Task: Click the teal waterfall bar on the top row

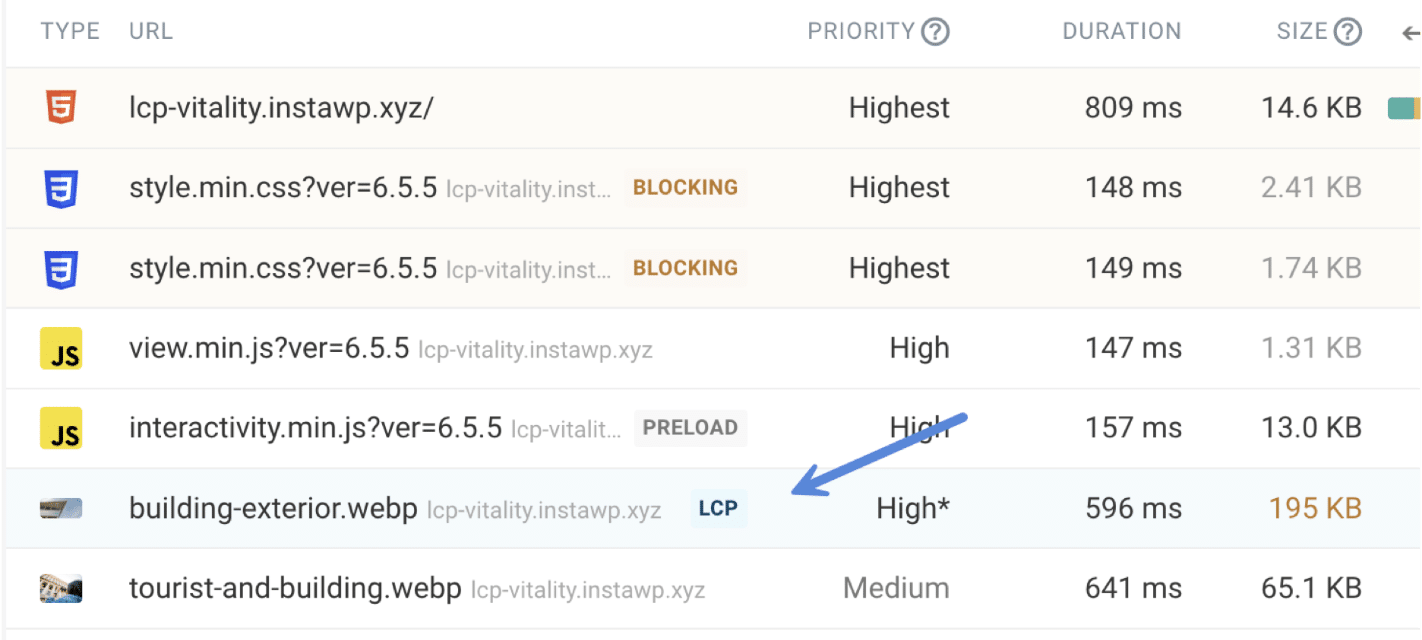Action: tap(1401, 107)
